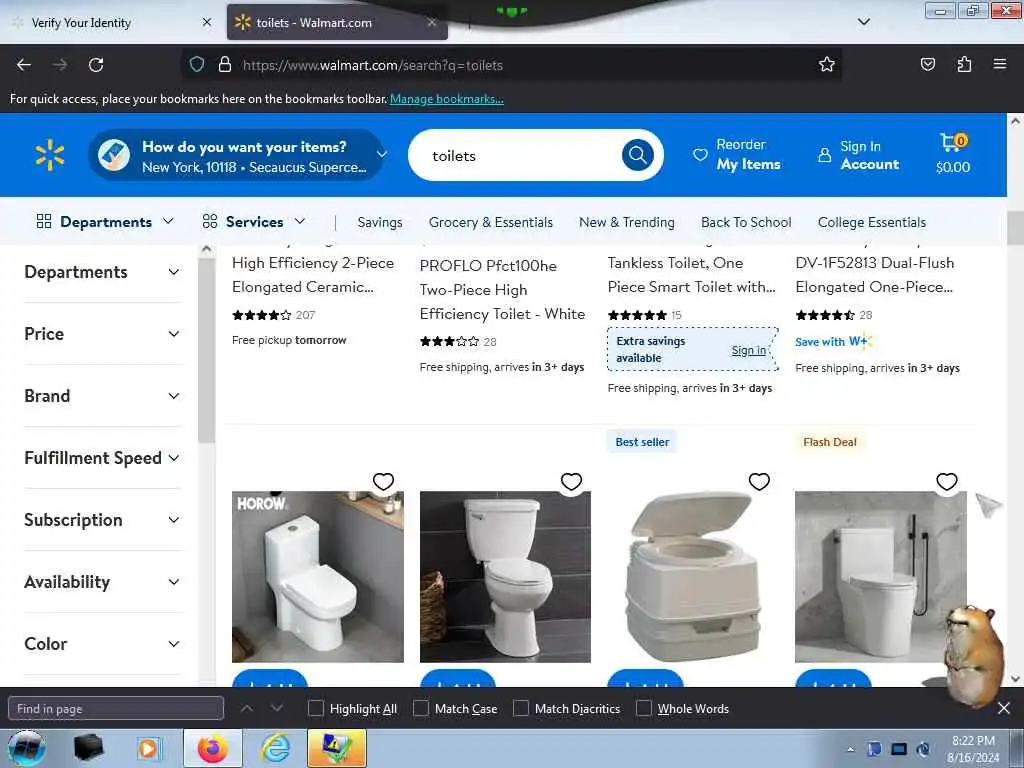The width and height of the screenshot is (1024, 768).
Task: Open the College Essentials nav link
Action: point(872,222)
